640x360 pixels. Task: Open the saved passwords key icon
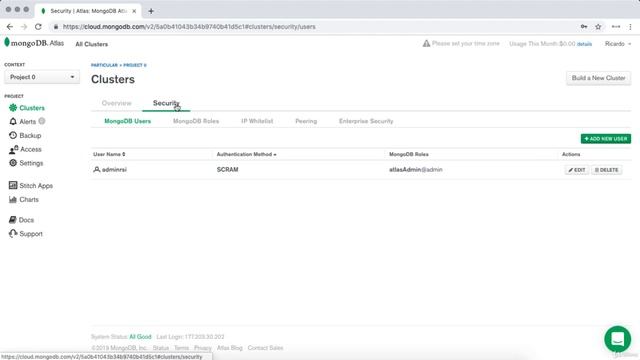coord(584,27)
